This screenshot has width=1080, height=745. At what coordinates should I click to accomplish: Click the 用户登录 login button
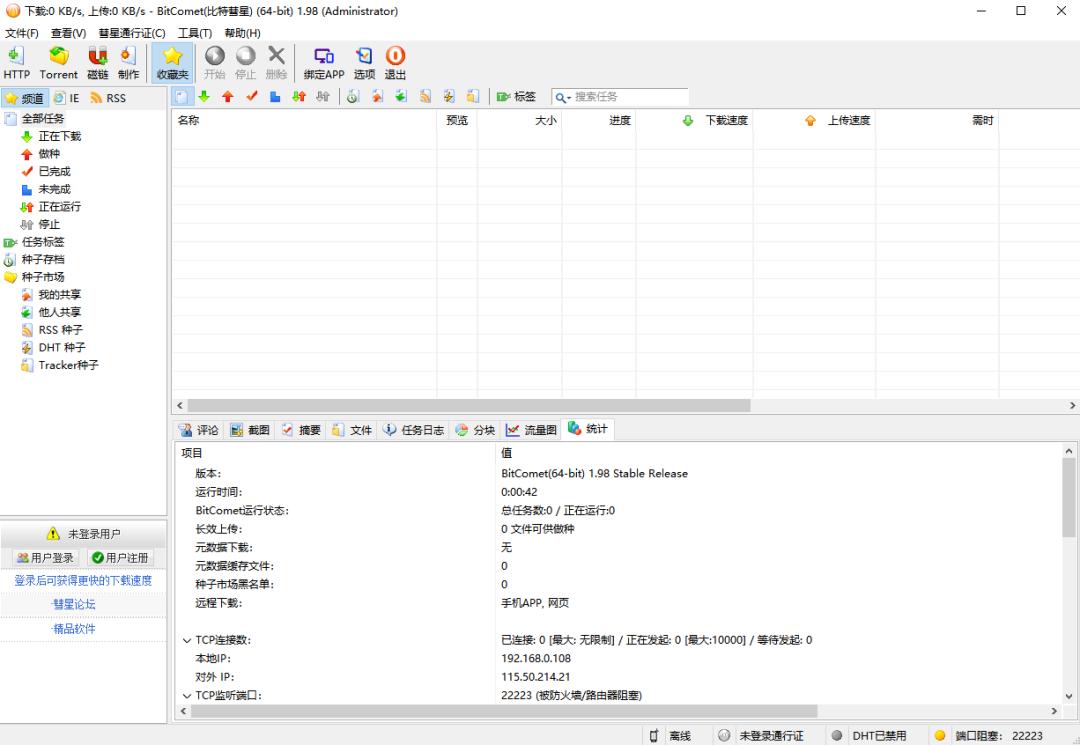[x=47, y=557]
